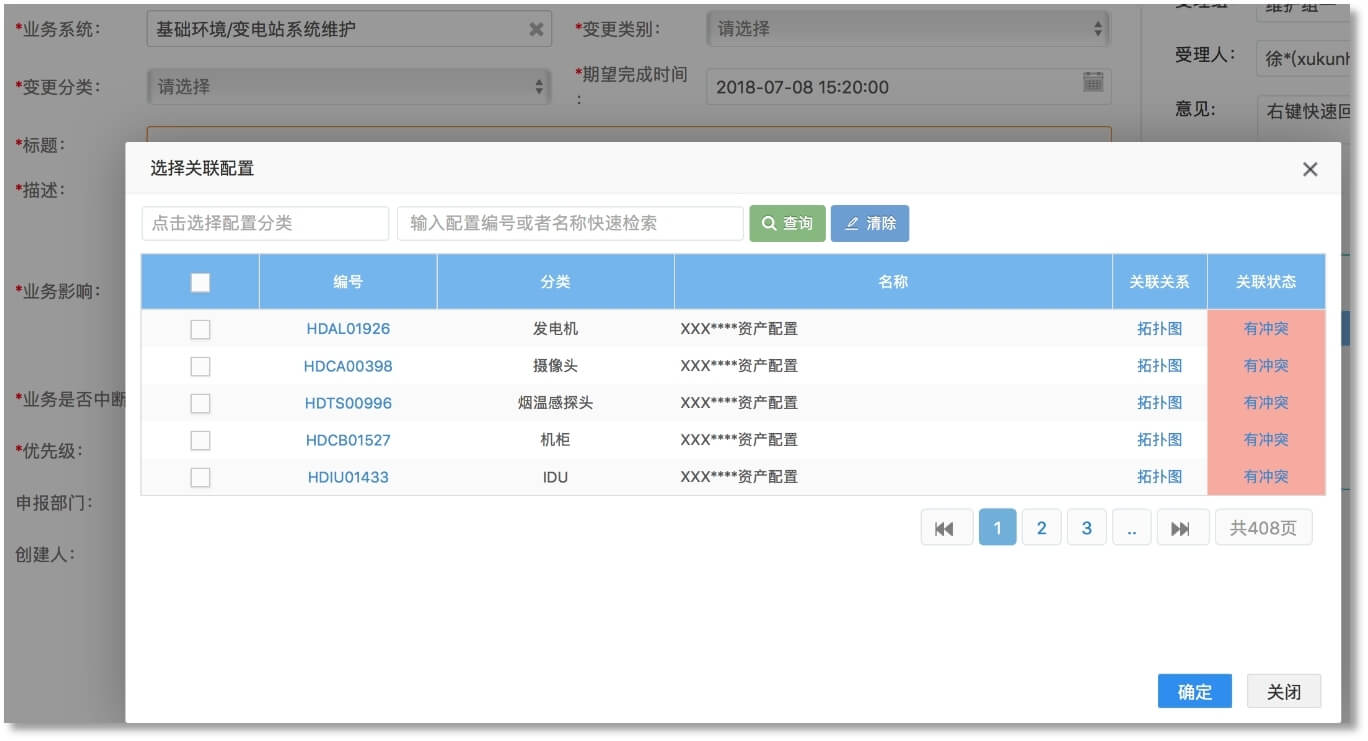
Task: View 拓扑图 for the HDTS00996 row
Action: [x=1160, y=403]
